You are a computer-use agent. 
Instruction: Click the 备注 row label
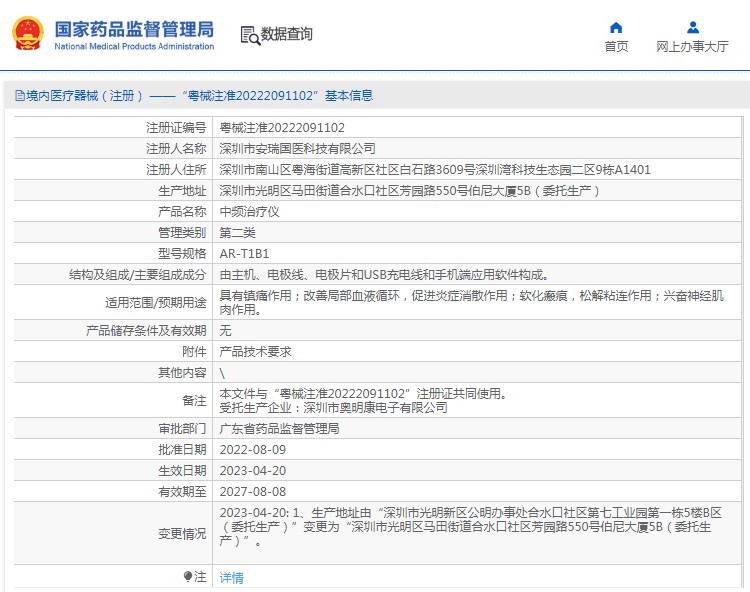click(x=194, y=401)
